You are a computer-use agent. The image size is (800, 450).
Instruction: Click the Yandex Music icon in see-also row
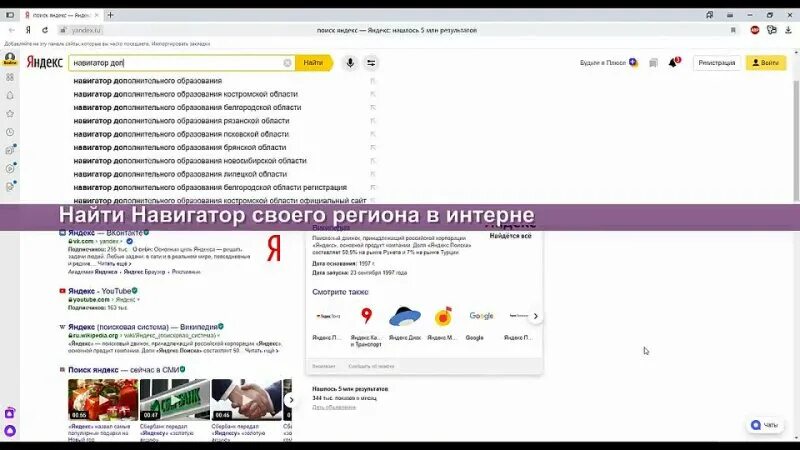[443, 316]
